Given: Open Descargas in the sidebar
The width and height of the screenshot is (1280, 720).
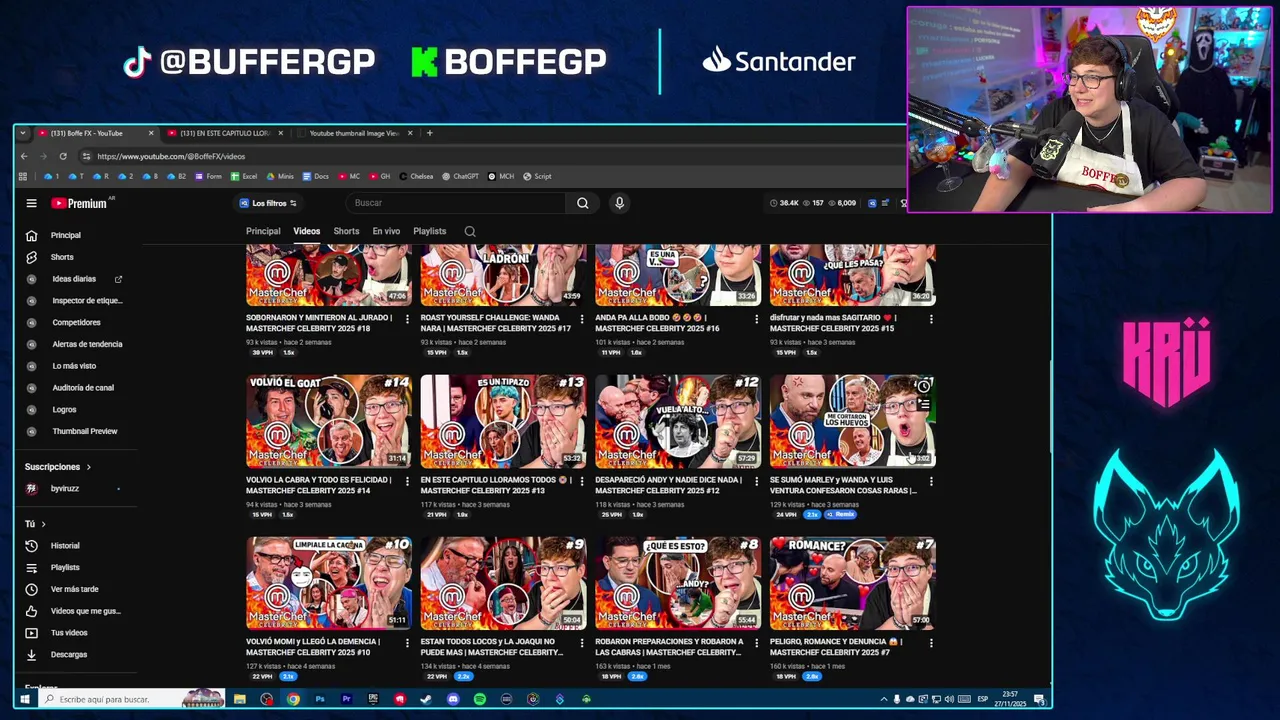Looking at the screenshot, I should (68, 654).
